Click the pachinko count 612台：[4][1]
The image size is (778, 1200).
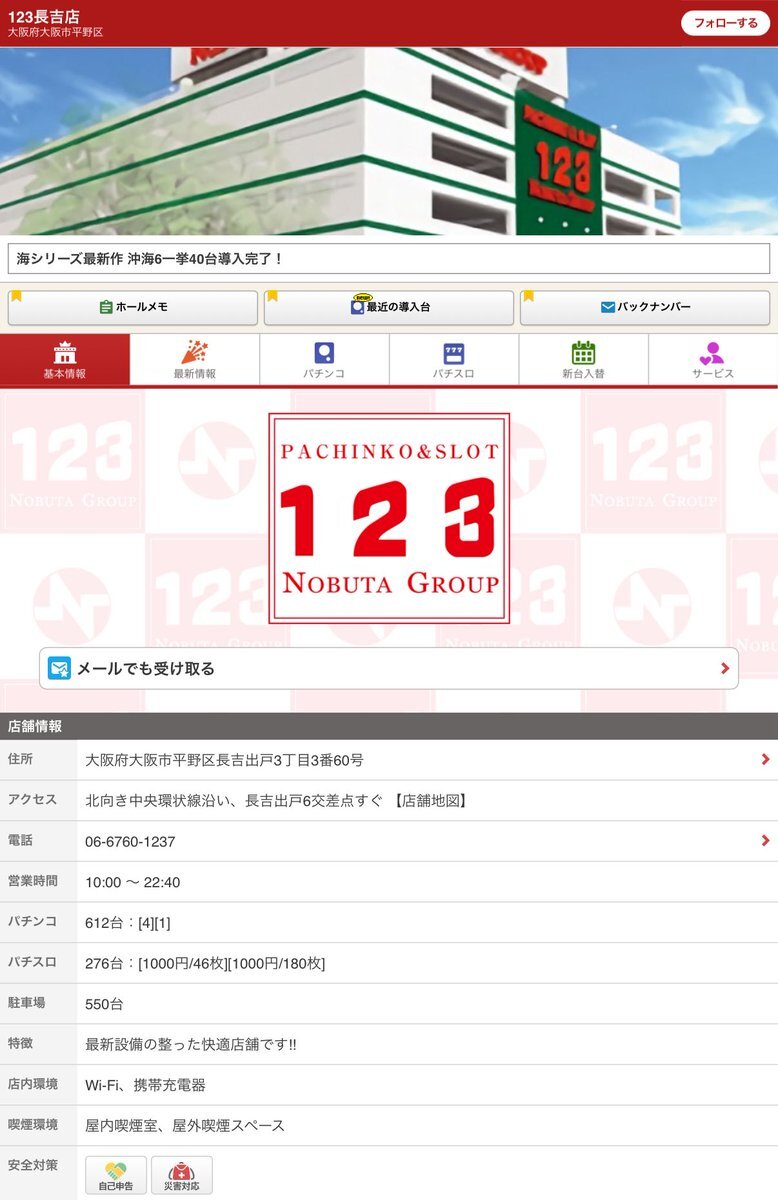128,923
